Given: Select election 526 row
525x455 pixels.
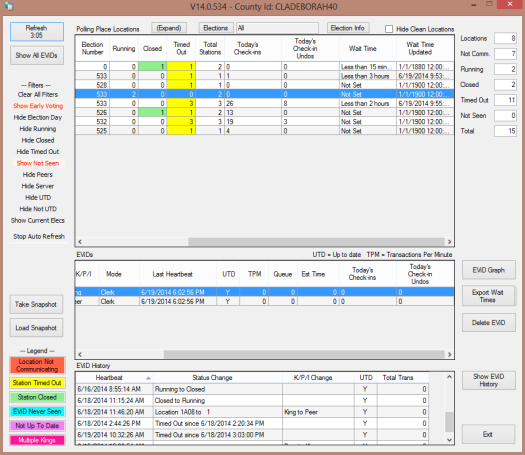Looking at the screenshot, I should coord(265,112).
